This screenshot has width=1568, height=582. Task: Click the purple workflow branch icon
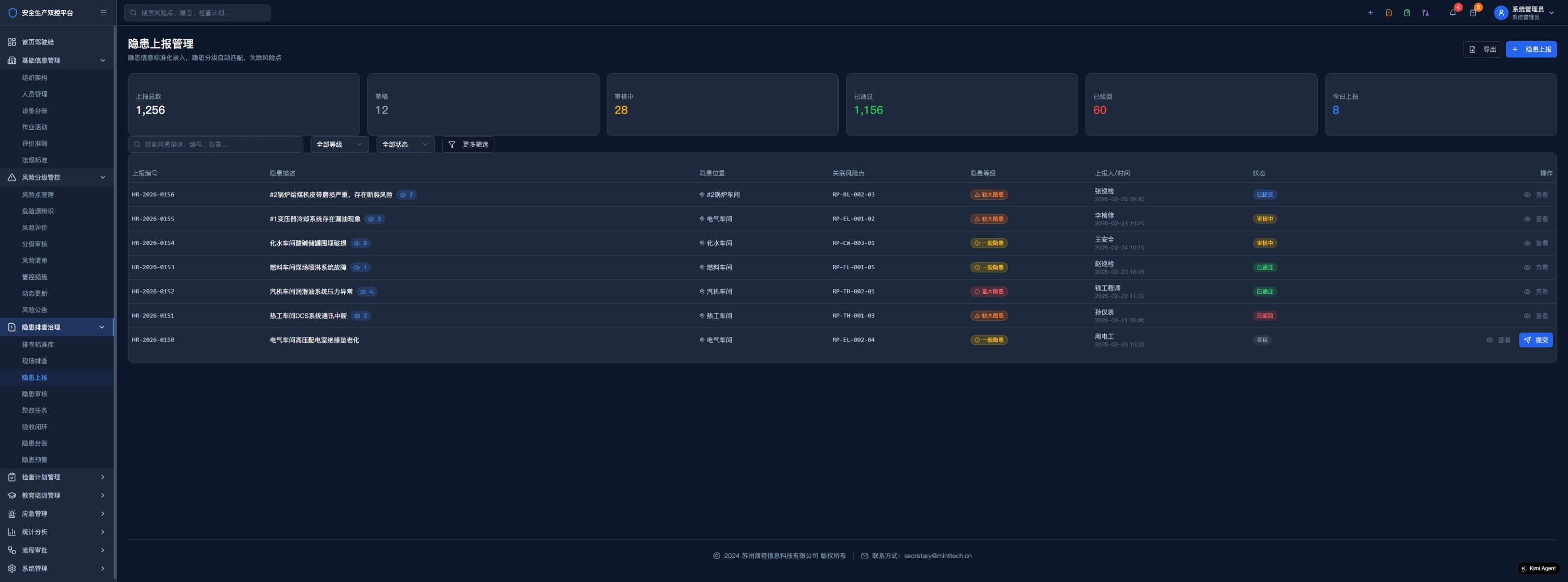[1425, 13]
